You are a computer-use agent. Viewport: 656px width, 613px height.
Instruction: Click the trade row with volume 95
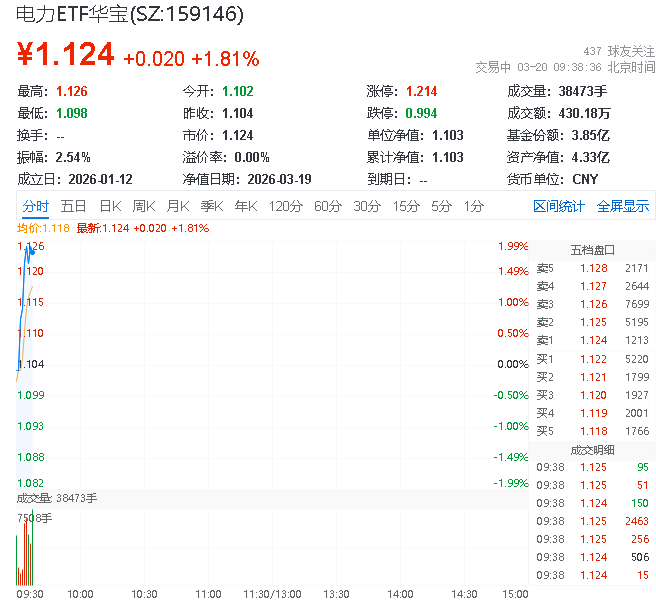pyautogui.click(x=592, y=467)
